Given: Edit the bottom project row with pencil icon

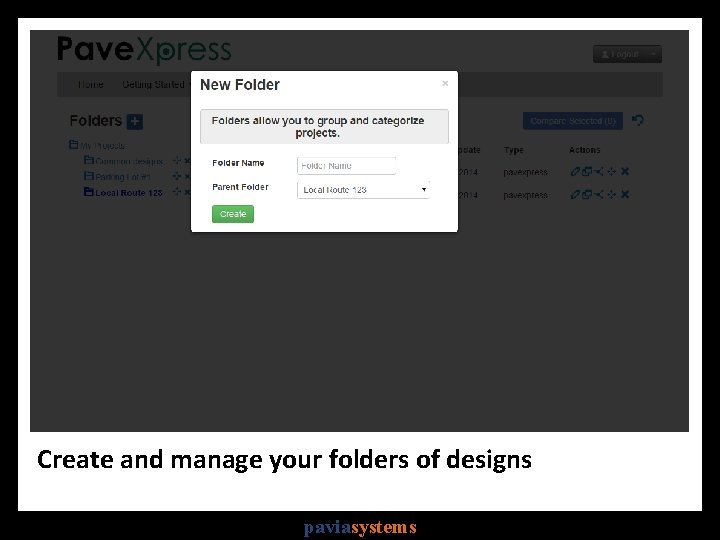Looking at the screenshot, I should (x=575, y=194).
